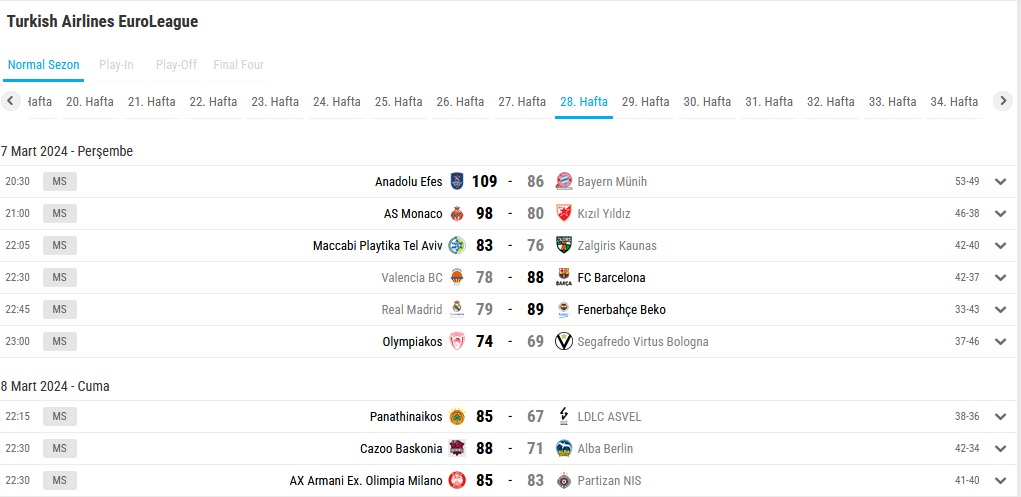
Task: Expand the Cazoo Baskonia vs Alba Berlin row
Action: [1001, 448]
